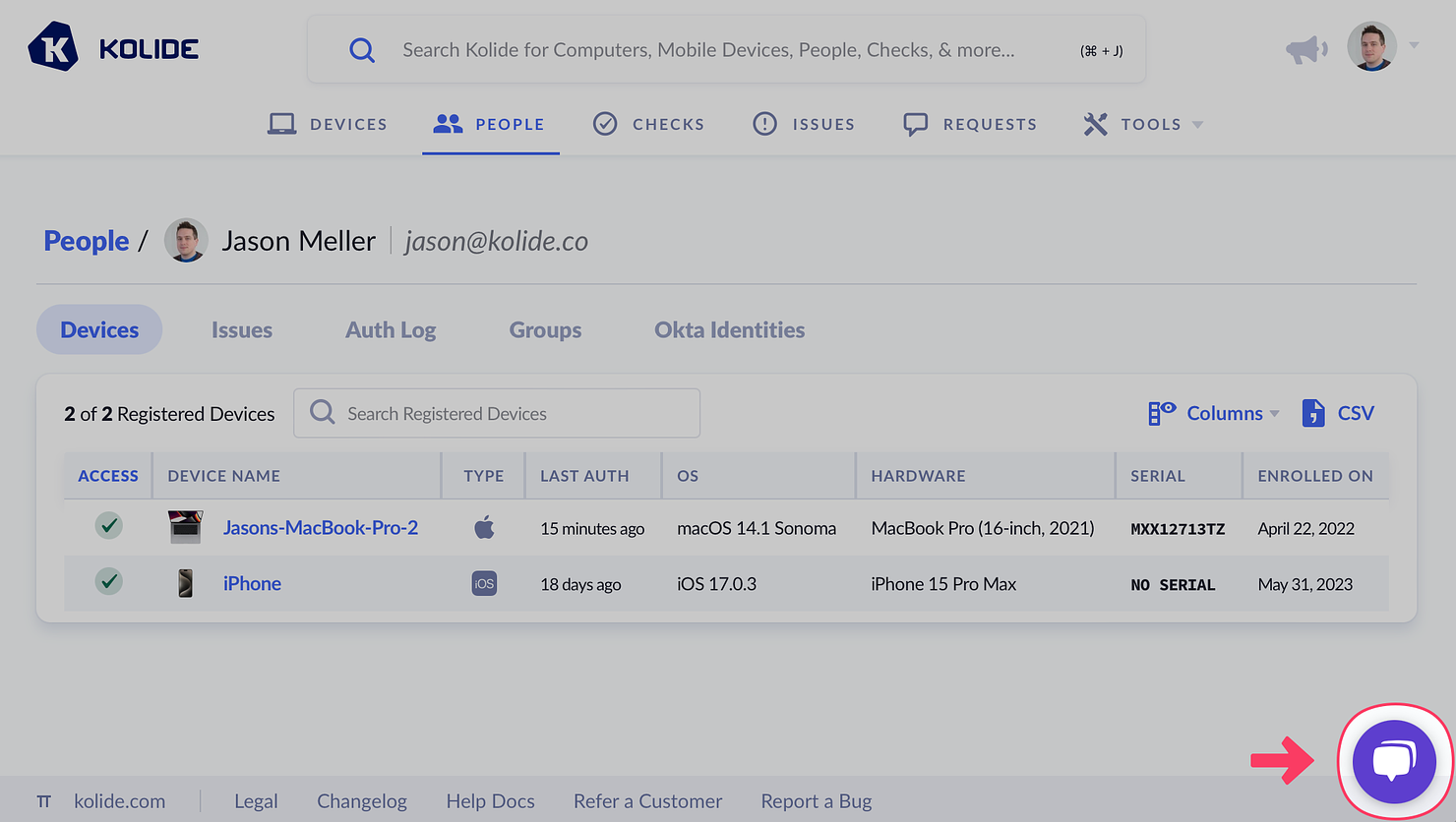Click the Apple logo in Jasons-MacBook-Pro-2 row
1456x822 pixels.
(484, 527)
